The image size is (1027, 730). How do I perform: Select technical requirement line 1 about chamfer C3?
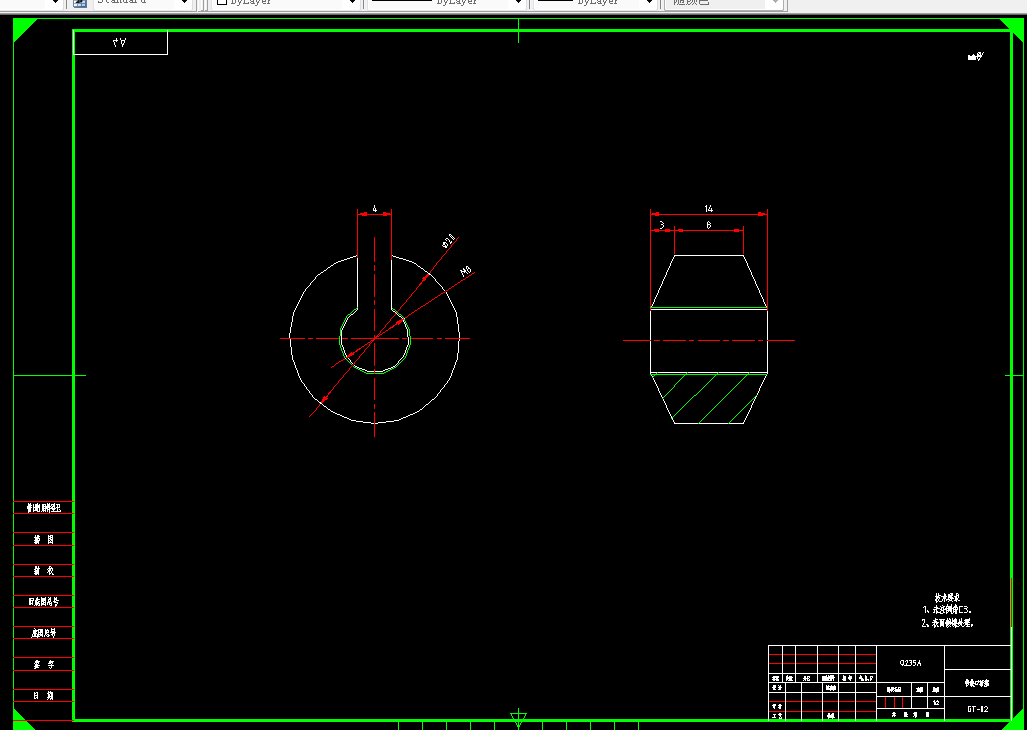[x=947, y=610]
